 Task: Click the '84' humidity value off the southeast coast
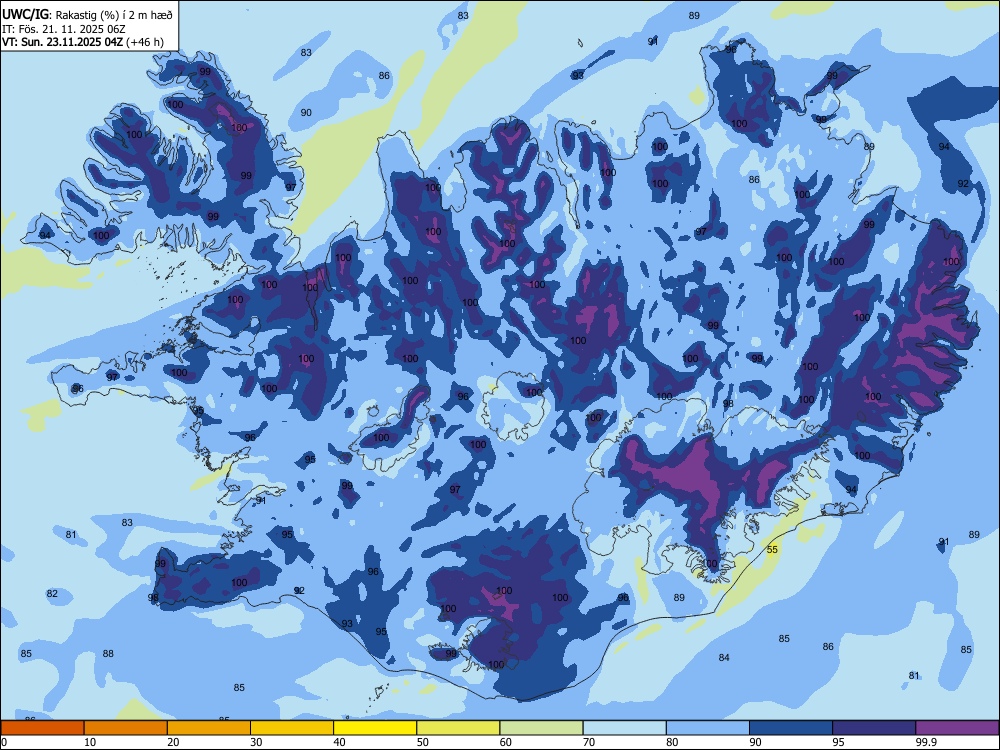coord(724,658)
